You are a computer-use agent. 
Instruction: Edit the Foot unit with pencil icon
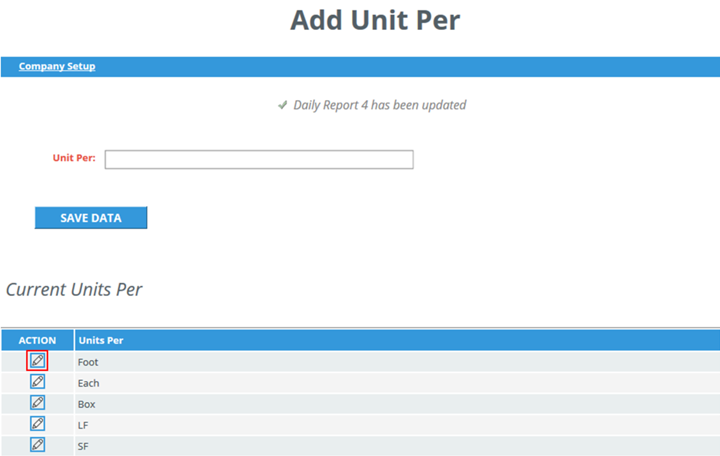click(x=37, y=361)
